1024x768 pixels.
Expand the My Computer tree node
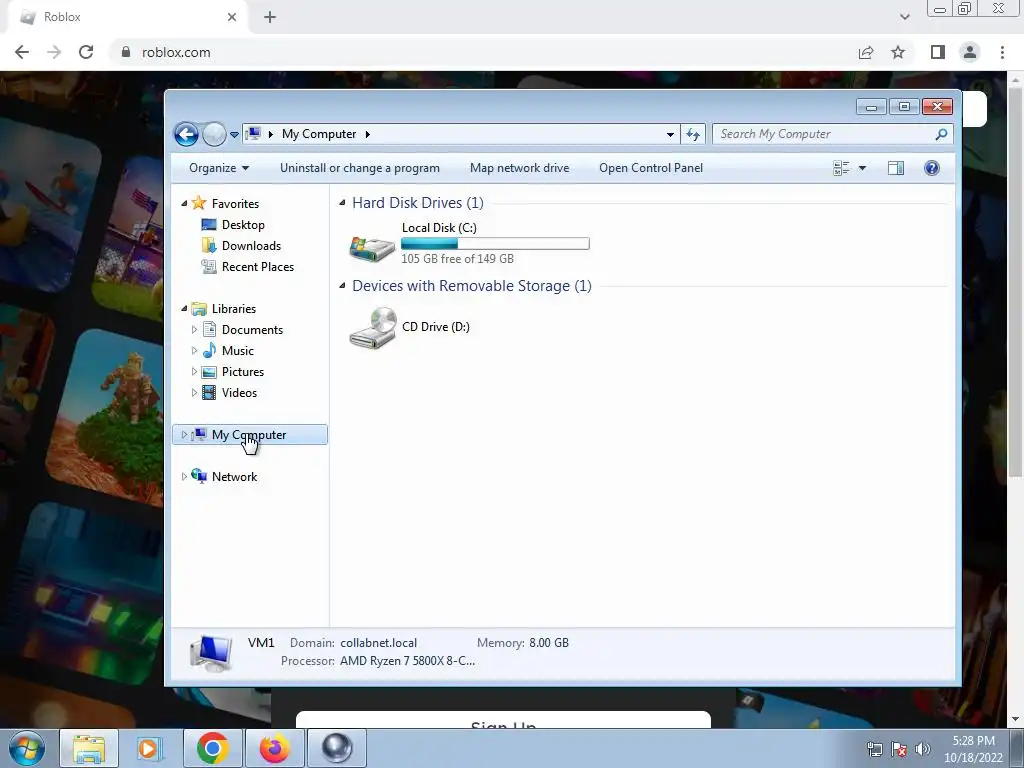(184, 434)
